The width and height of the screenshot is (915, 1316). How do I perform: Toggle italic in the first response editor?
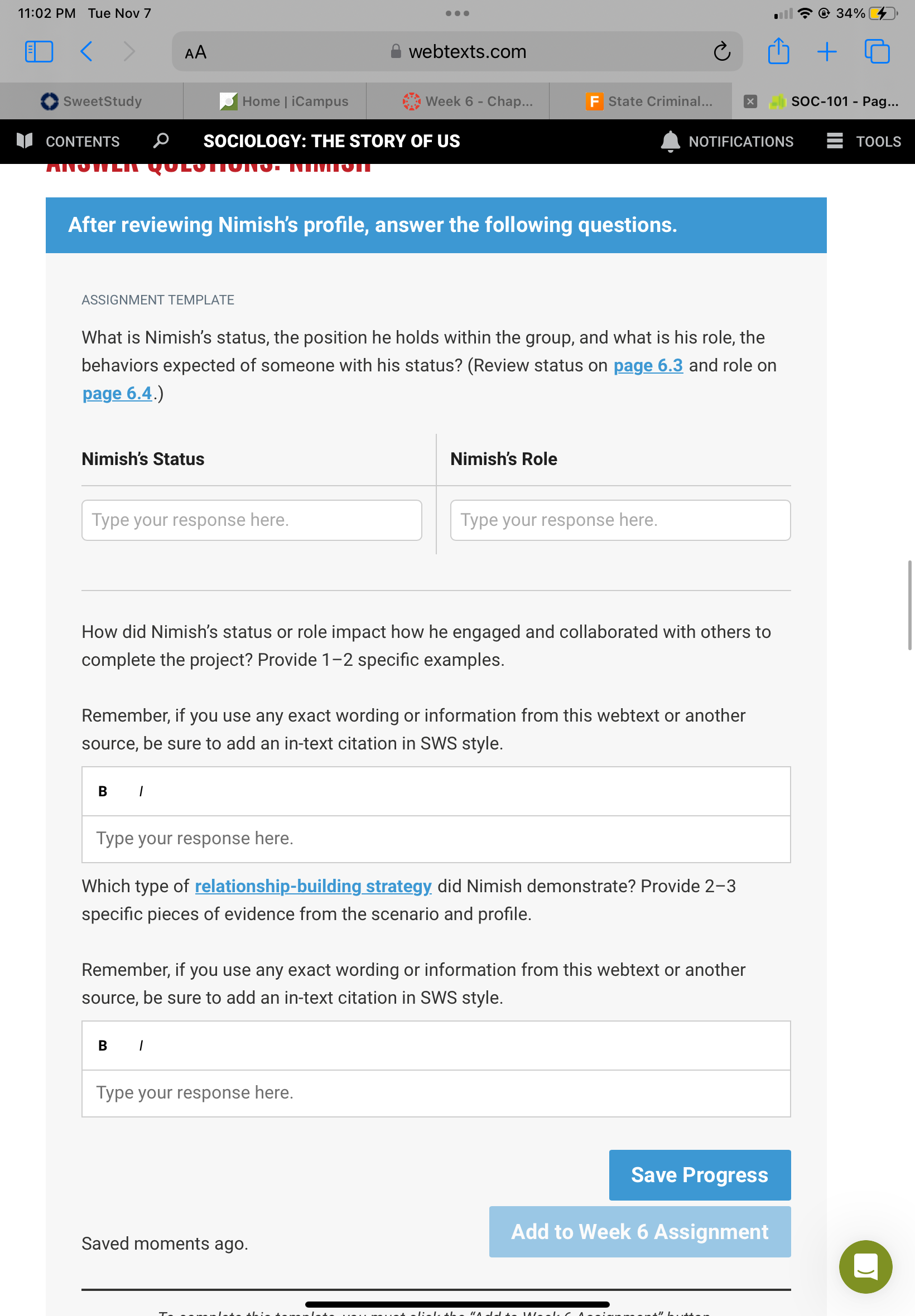[141, 791]
